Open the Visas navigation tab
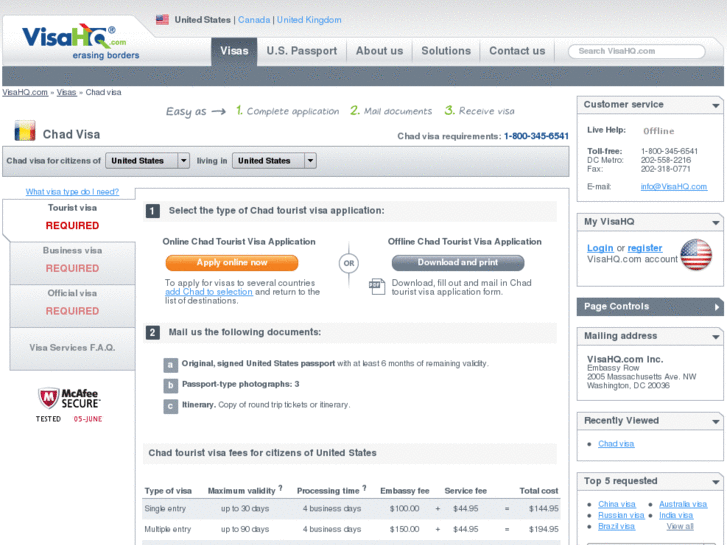The width and height of the screenshot is (727, 545). pyautogui.click(x=234, y=51)
